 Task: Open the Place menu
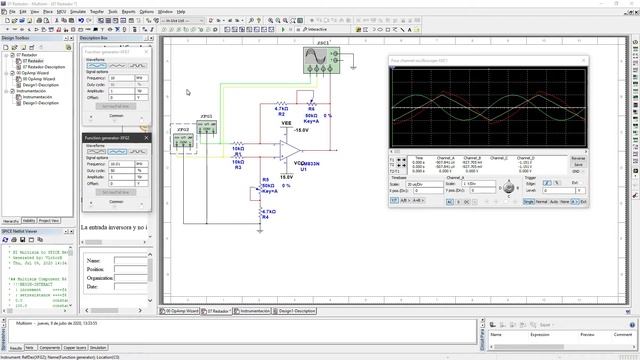[x=48, y=12]
